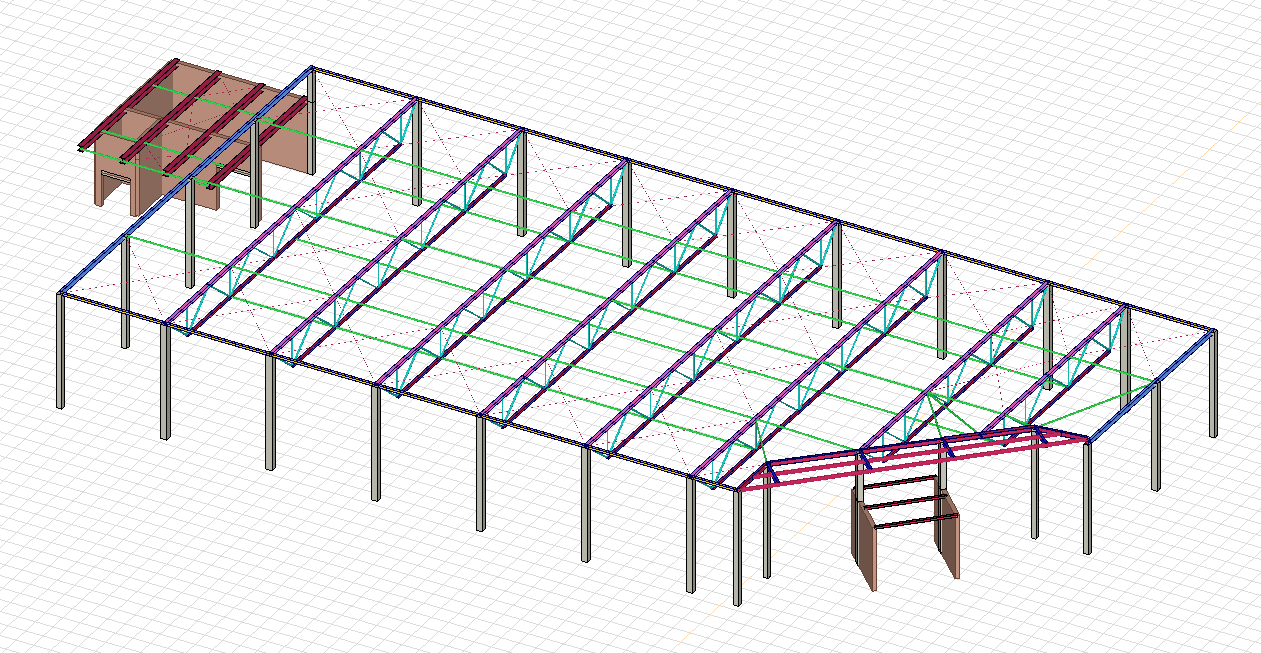Select the leftmost front corner column
Viewport: 1261px width, 653px height.
tap(61, 350)
